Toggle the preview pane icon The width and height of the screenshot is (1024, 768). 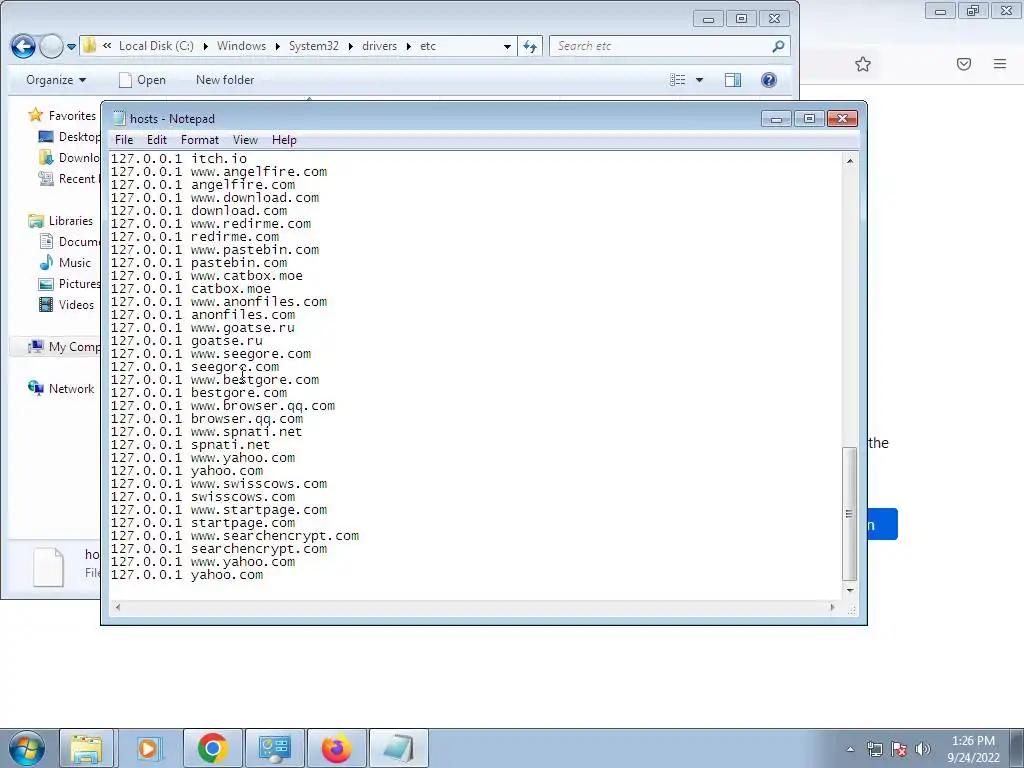(x=733, y=80)
